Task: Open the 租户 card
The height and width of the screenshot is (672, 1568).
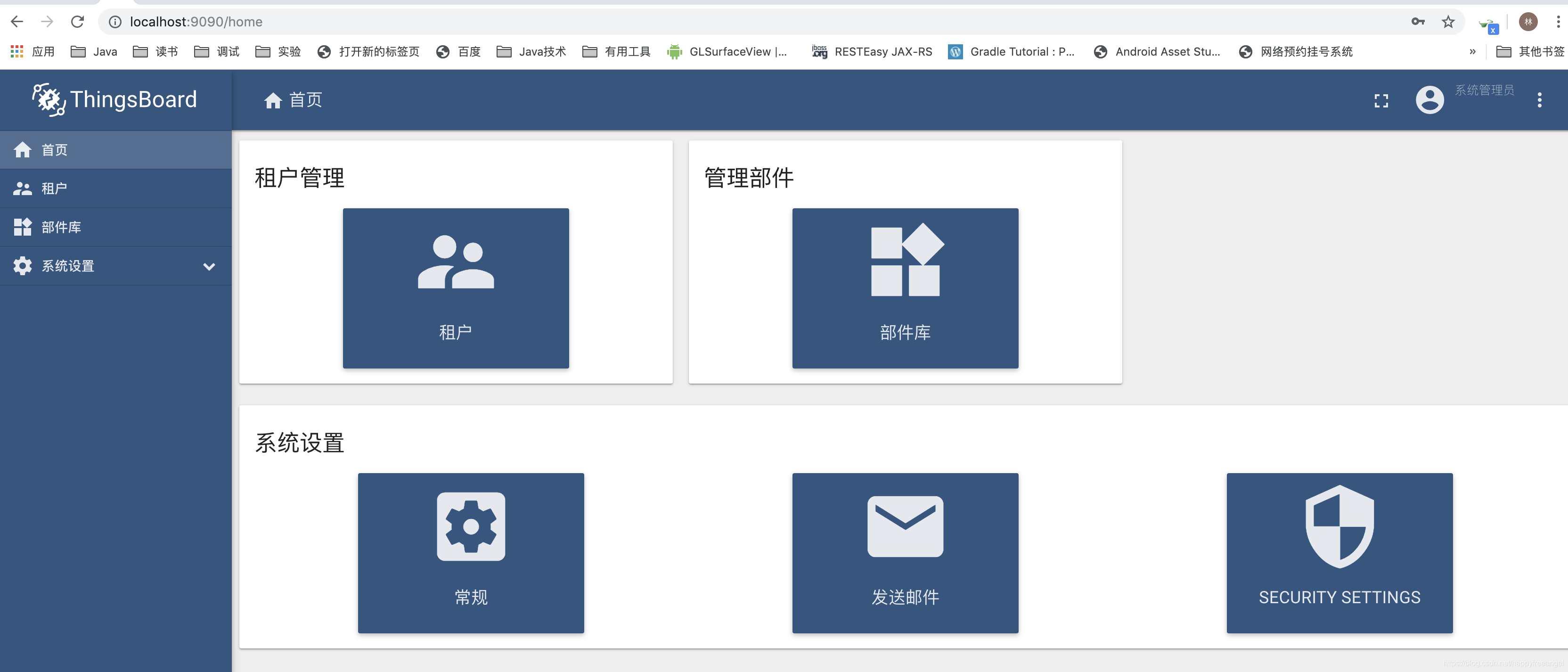Action: 455,288
